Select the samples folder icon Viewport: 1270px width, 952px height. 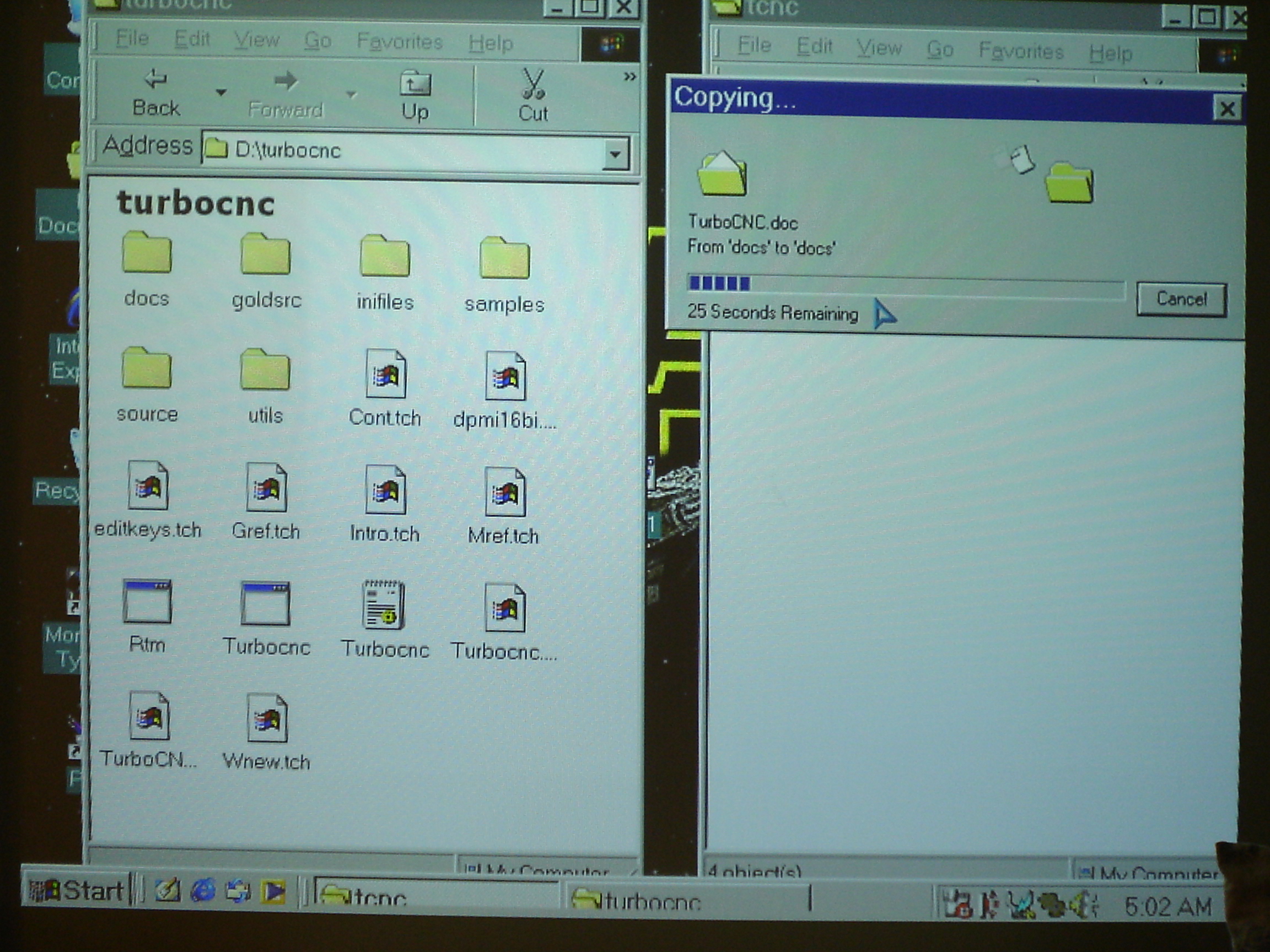click(x=504, y=259)
